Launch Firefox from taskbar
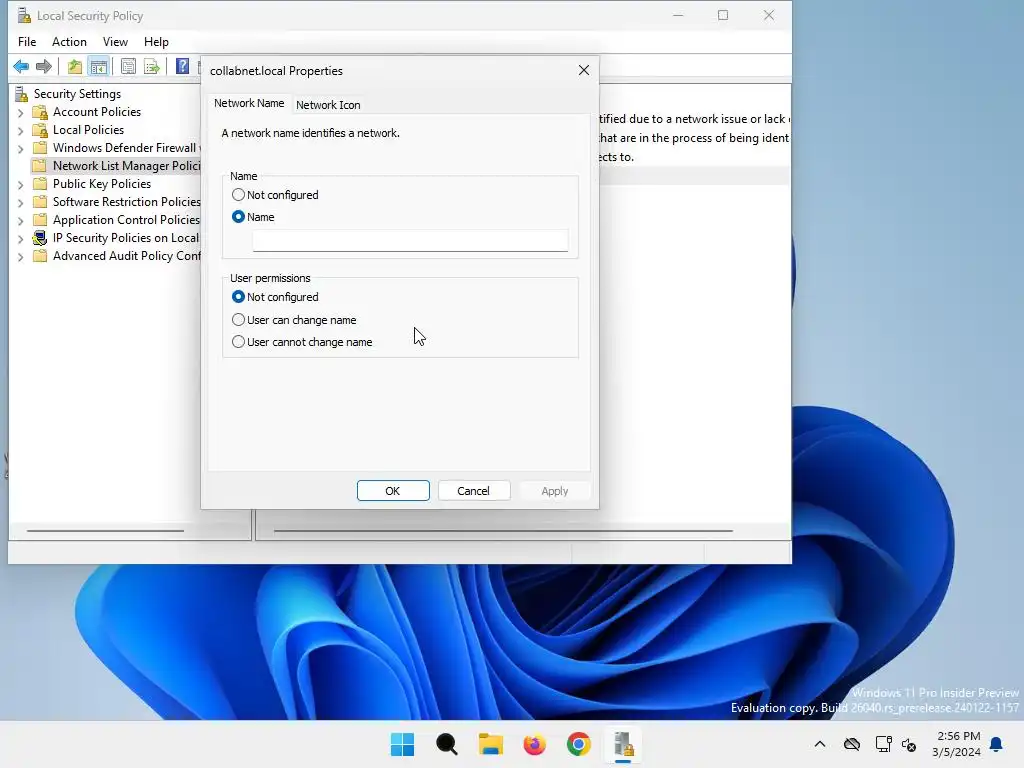This screenshot has height=768, width=1024. [x=534, y=744]
